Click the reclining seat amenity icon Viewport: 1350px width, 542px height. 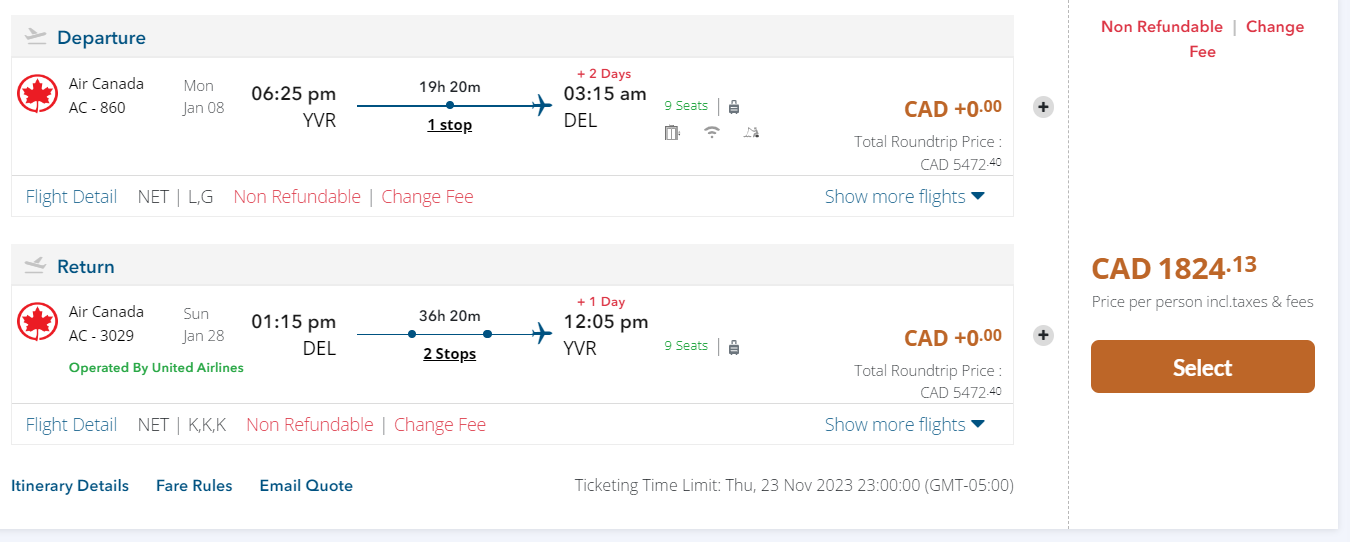[752, 131]
